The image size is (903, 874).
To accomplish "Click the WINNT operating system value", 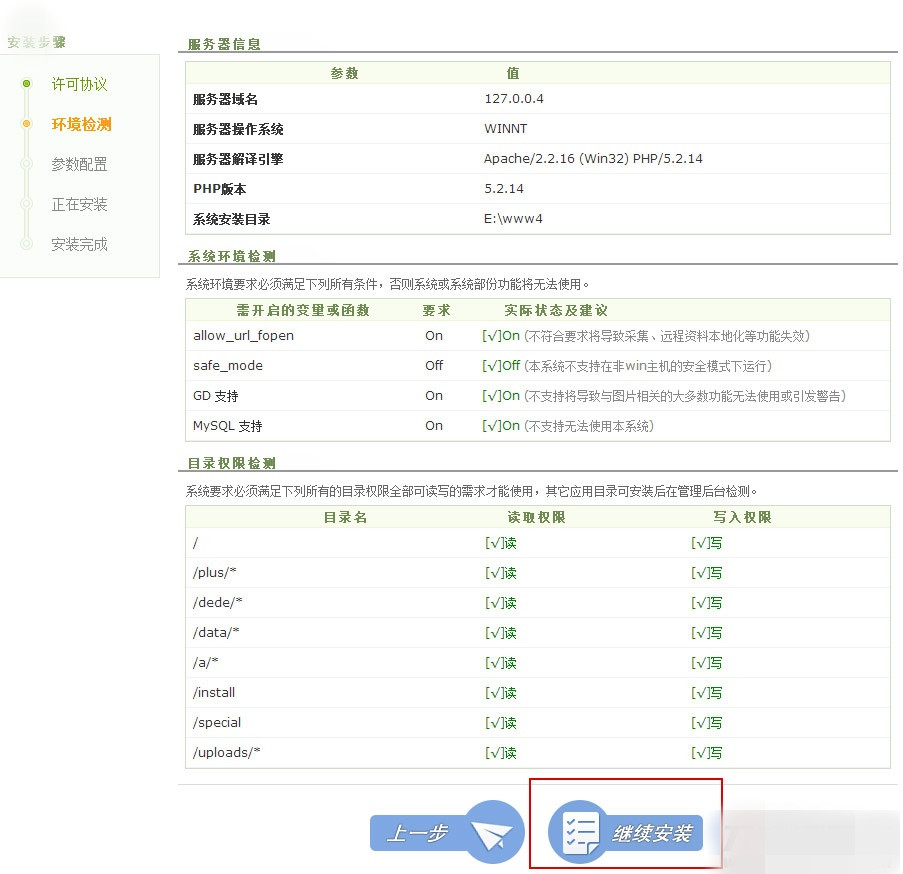I will (506, 128).
